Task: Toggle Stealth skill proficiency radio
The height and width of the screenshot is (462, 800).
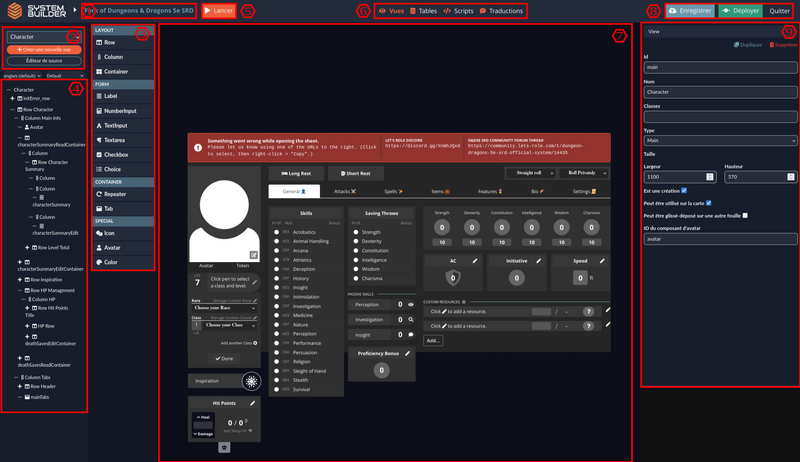Action: coord(277,380)
